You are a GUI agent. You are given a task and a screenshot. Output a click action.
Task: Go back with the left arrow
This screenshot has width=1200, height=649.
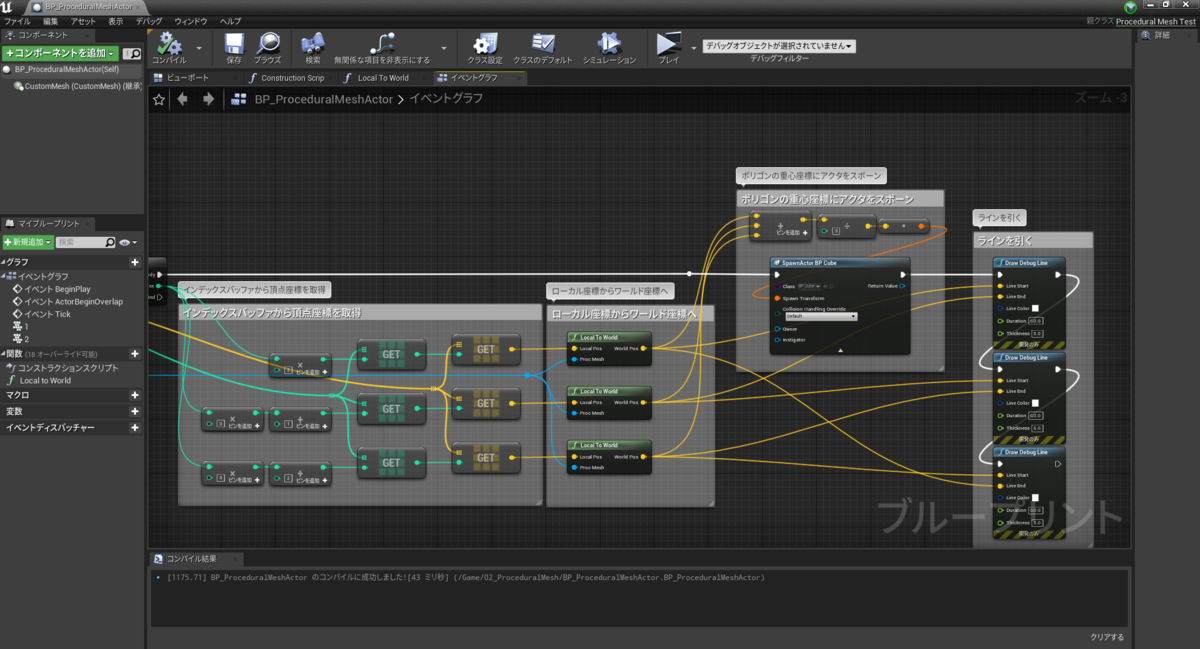click(182, 99)
